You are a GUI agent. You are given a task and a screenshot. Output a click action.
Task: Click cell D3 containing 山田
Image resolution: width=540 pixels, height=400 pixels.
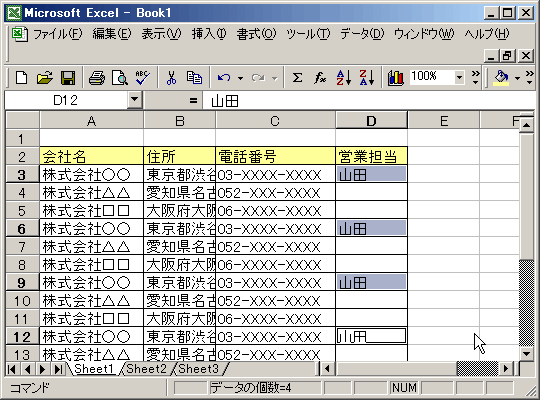(x=372, y=175)
